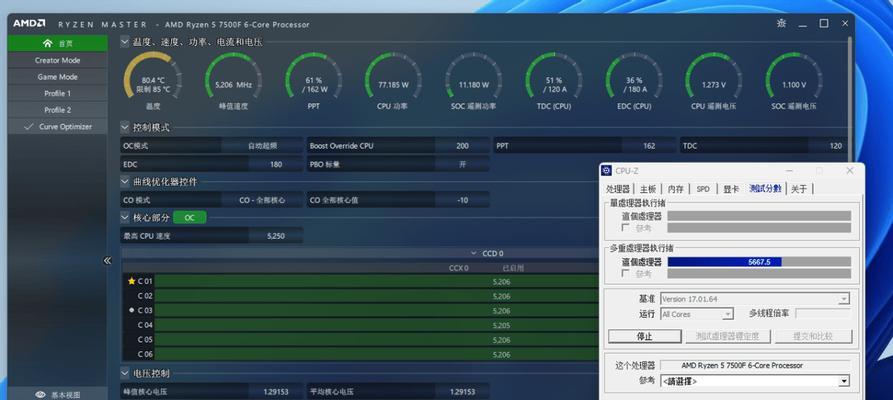The image size is (893, 400).
Task: Select Profile 2 in sidebar
Action: pyautogui.click(x=58, y=109)
